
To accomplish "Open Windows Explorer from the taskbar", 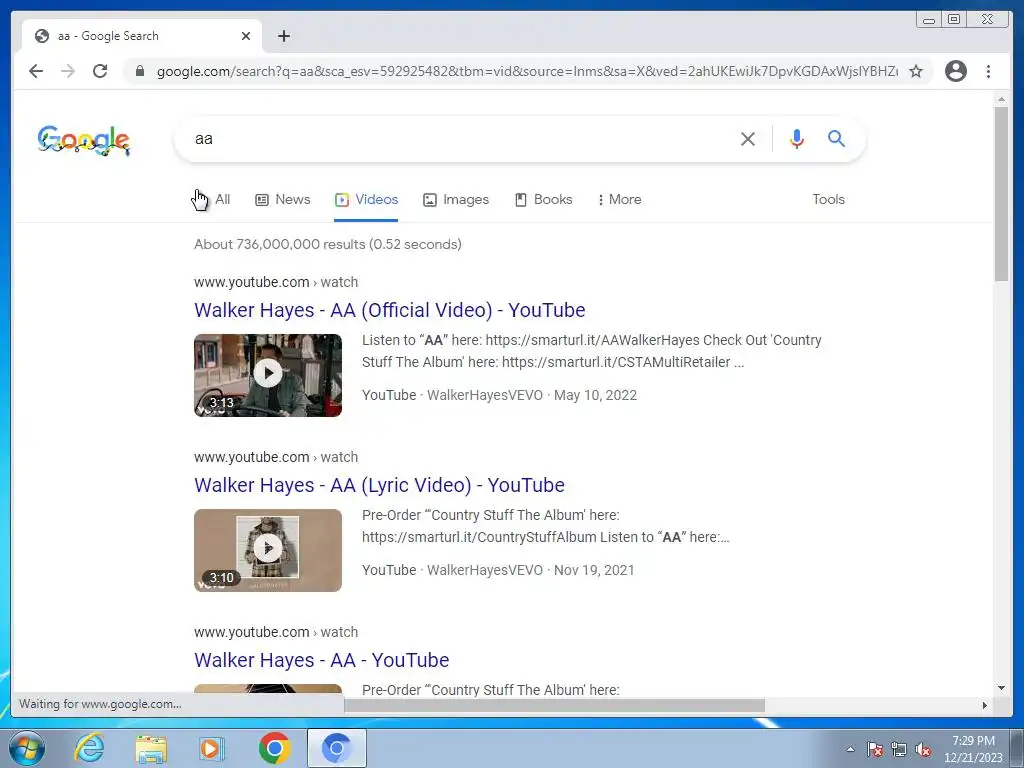I will (151, 749).
